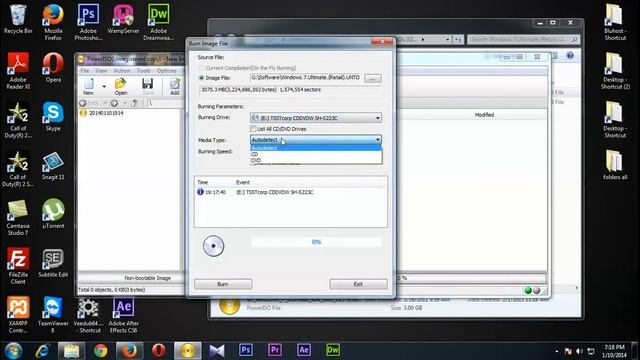Open Tools menu in PowerISO
640x360 pixels.
pyautogui.click(x=143, y=71)
